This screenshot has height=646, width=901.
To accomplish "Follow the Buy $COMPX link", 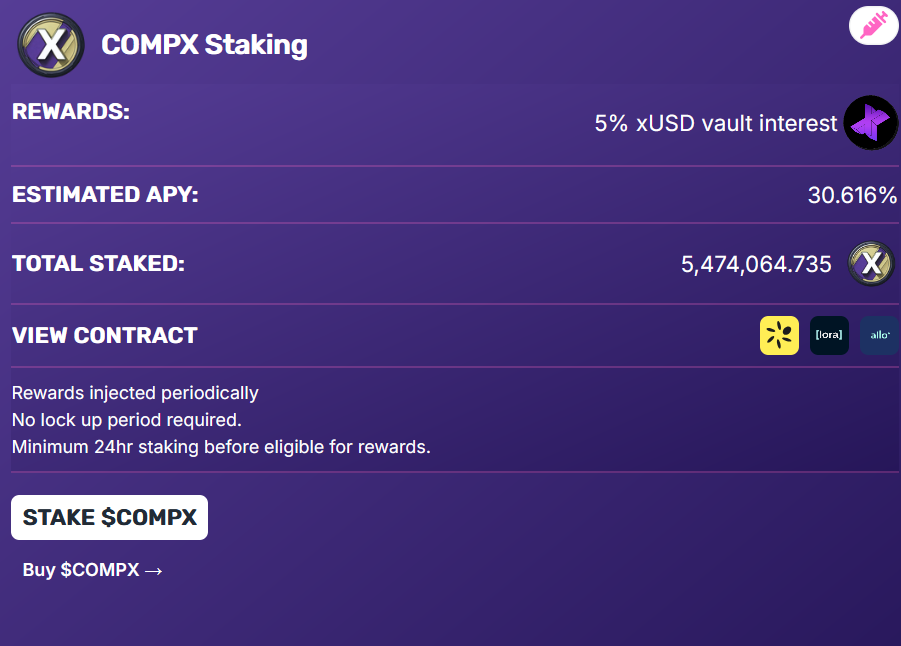I will click(x=92, y=570).
